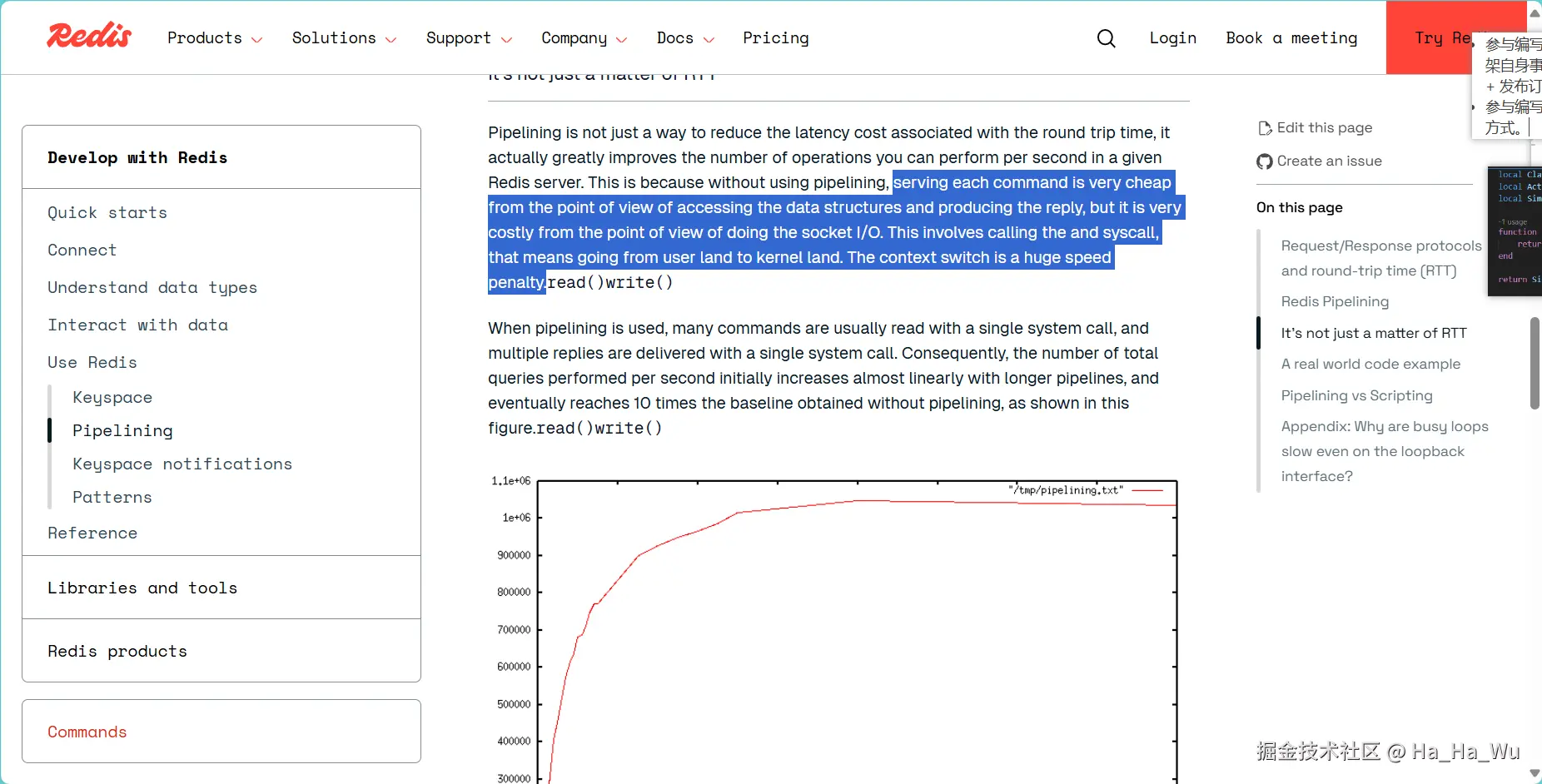Screen dimensions: 1542x784
Task: Click the GitHub icon beside Create an issue
Action: pyautogui.click(x=1265, y=161)
